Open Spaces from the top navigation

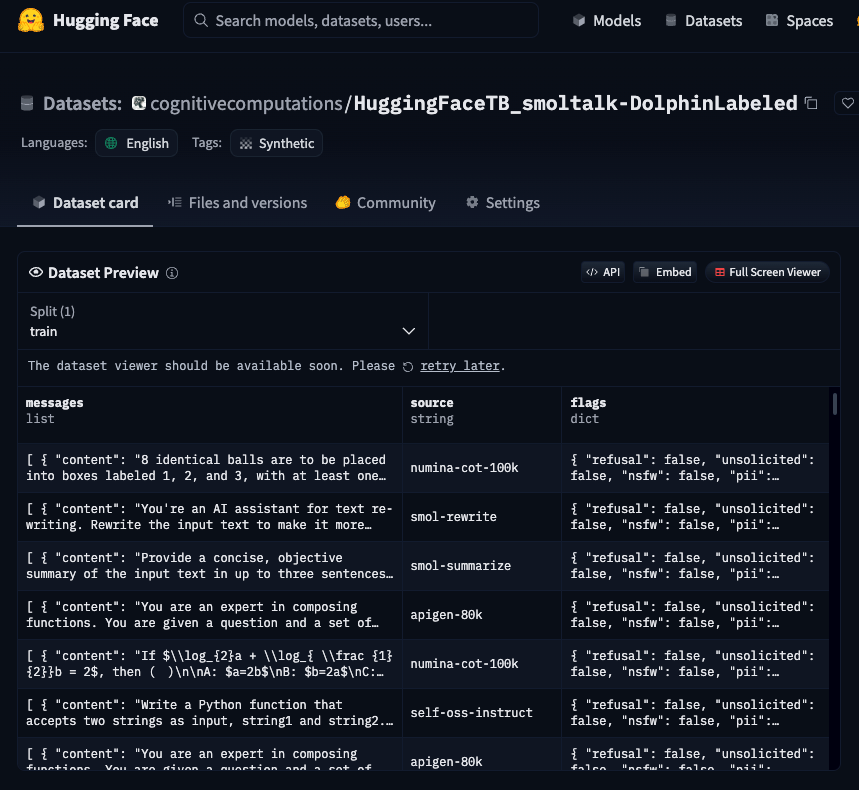point(799,21)
